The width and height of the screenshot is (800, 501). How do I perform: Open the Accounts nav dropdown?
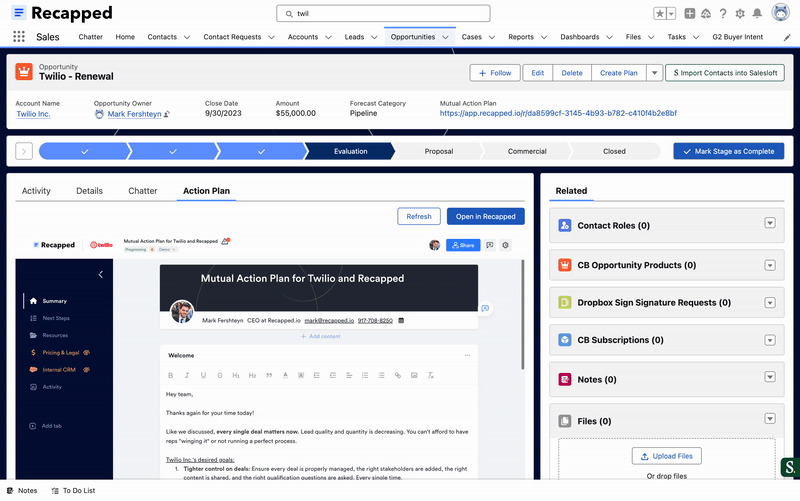click(328, 37)
